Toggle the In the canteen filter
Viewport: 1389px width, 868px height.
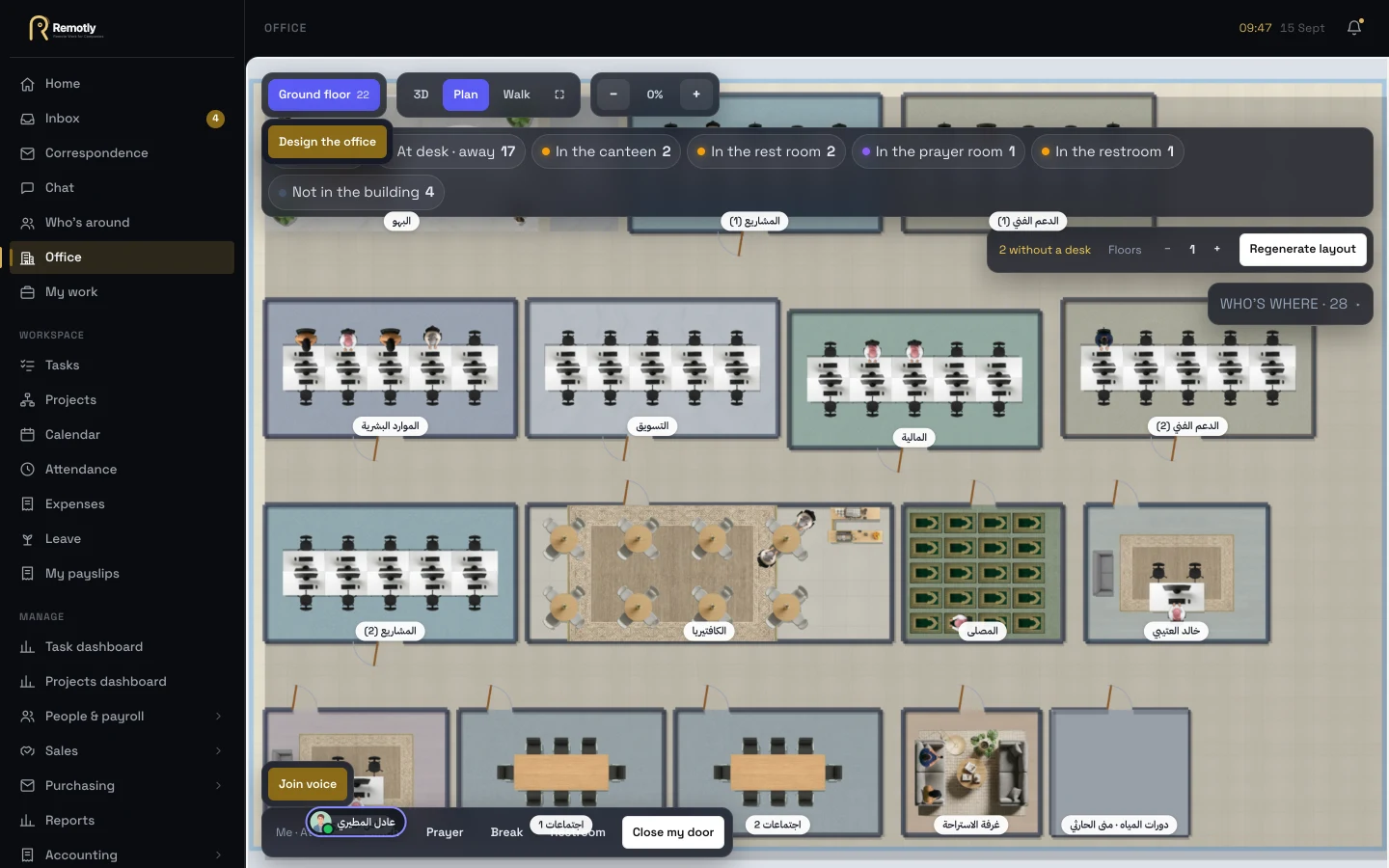[607, 151]
